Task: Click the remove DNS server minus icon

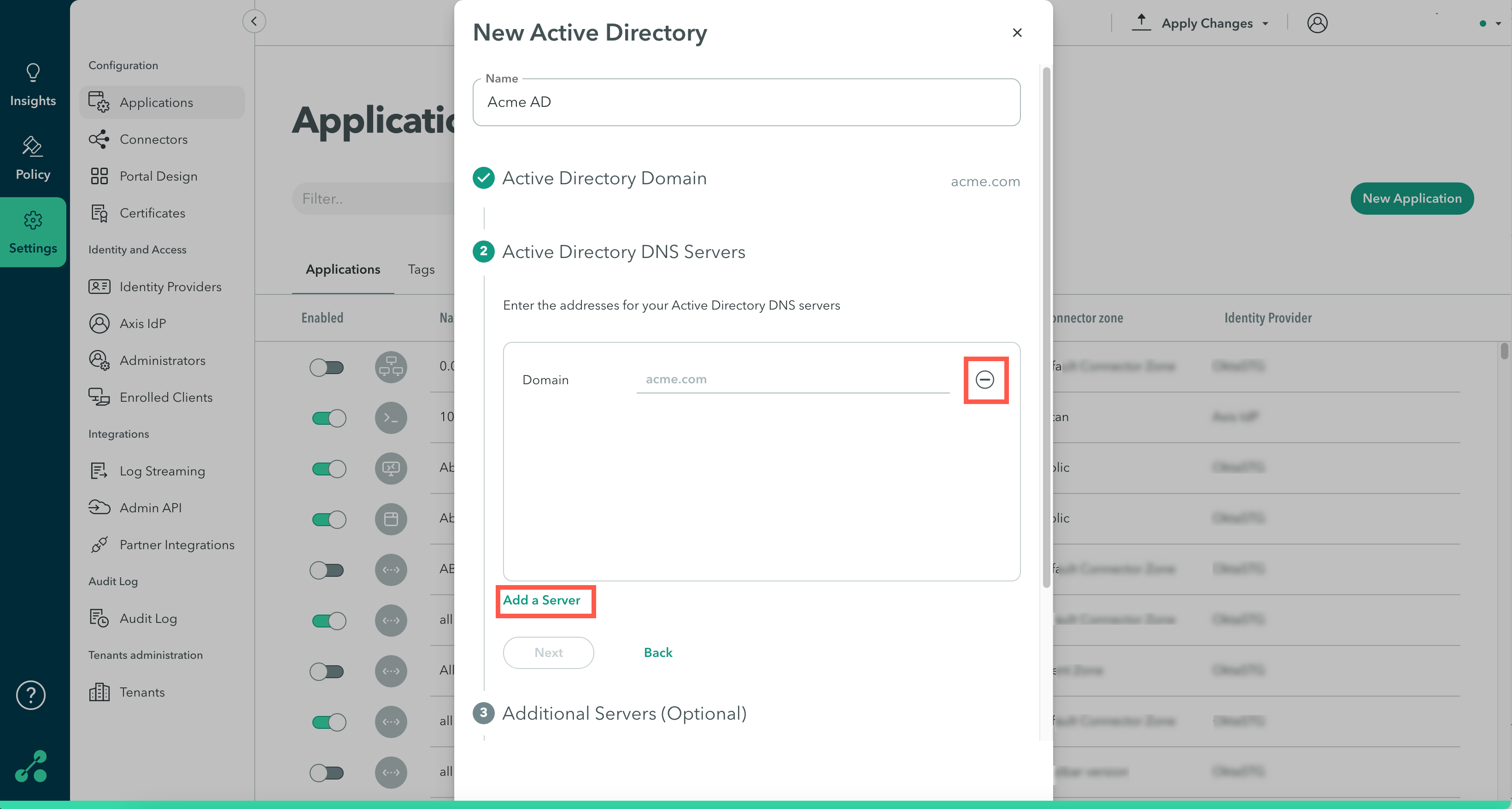Action: click(x=985, y=380)
